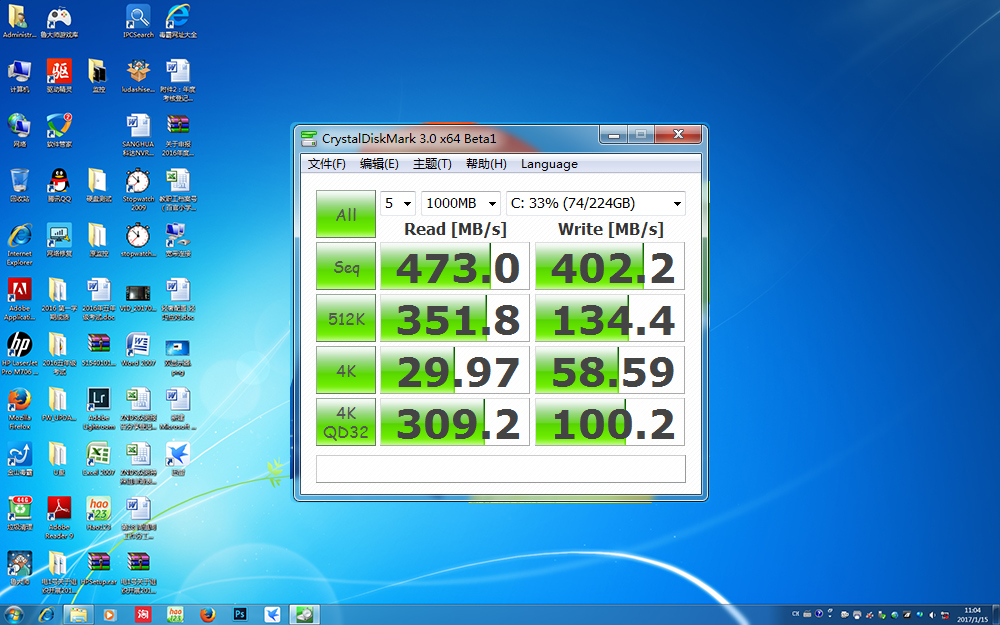
Task: Open the Windows Start menu orb
Action: [x=15, y=613]
